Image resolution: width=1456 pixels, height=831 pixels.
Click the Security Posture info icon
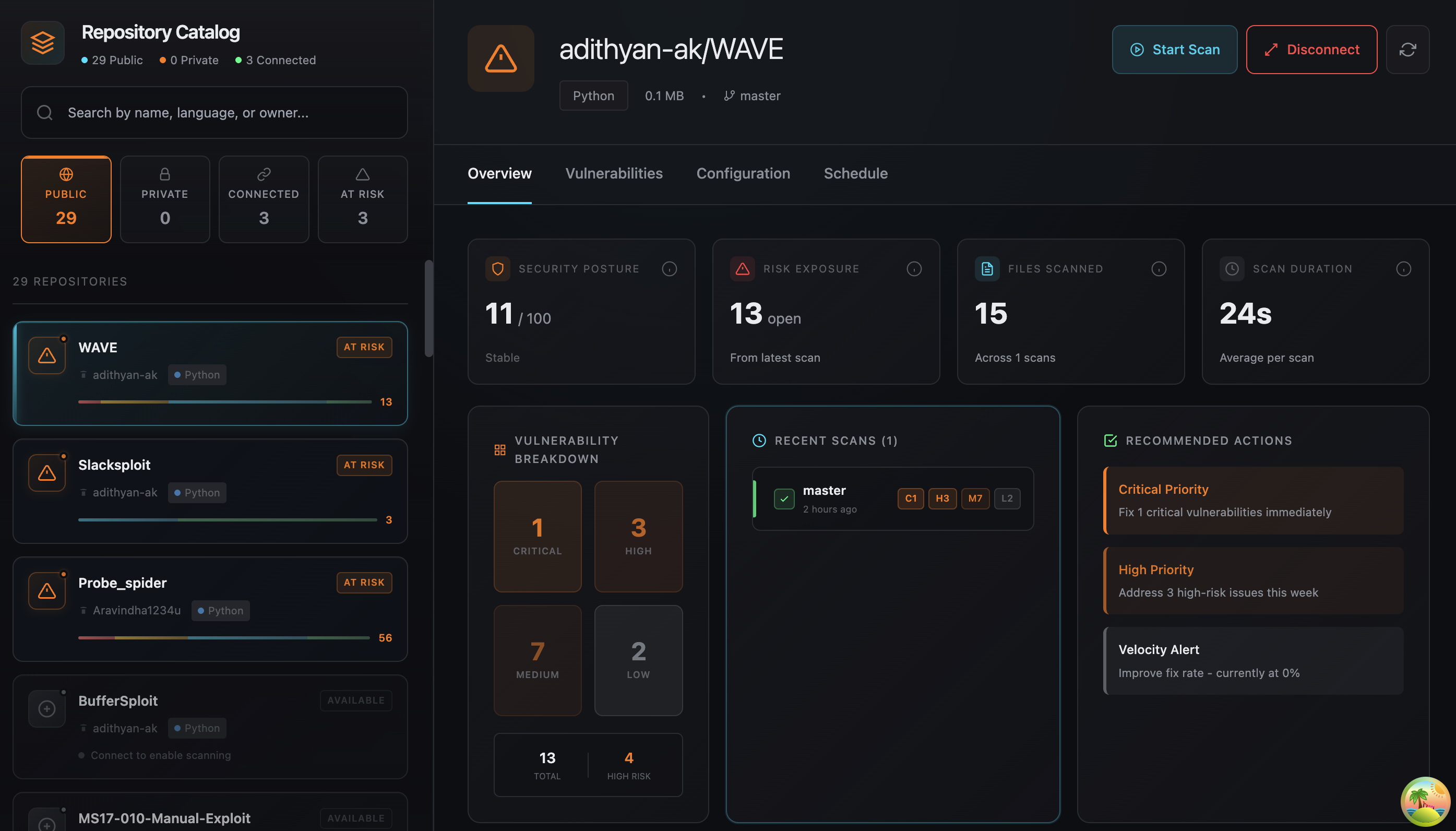(669, 269)
